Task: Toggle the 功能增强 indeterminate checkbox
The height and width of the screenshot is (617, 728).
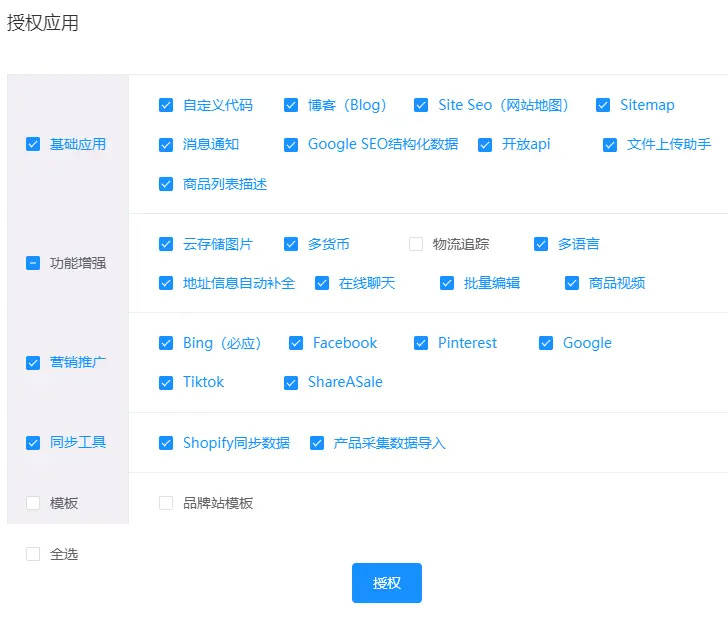Action: (33, 263)
